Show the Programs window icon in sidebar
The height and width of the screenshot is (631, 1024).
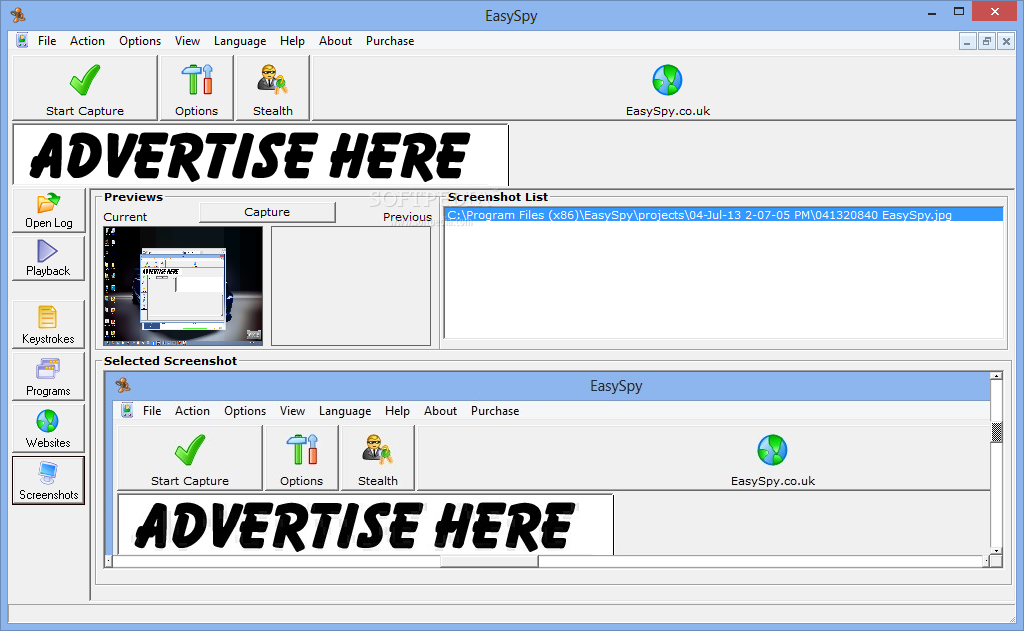point(48,377)
